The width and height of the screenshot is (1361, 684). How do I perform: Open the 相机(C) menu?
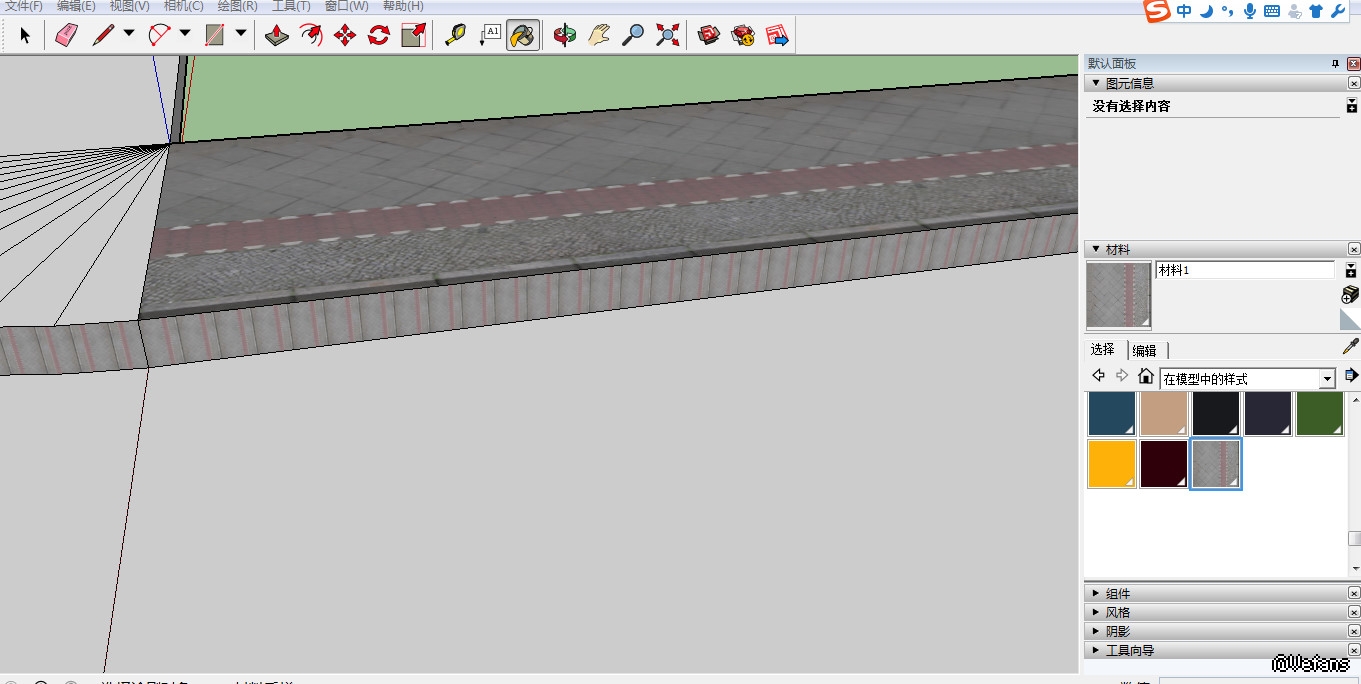click(183, 6)
